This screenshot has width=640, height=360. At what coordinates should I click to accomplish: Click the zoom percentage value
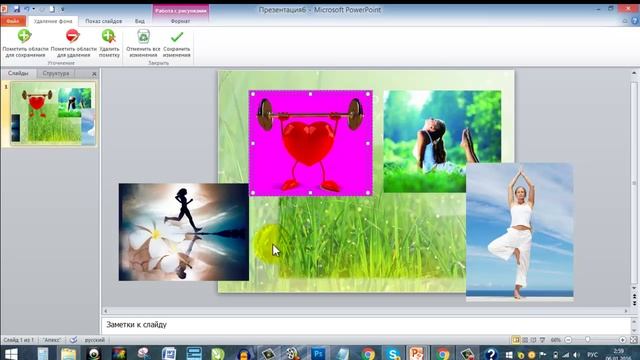point(556,340)
